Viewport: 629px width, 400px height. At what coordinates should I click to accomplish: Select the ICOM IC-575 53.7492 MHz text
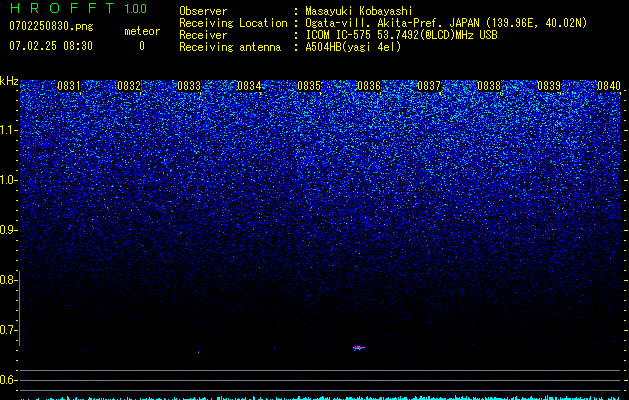pyautogui.click(x=401, y=35)
